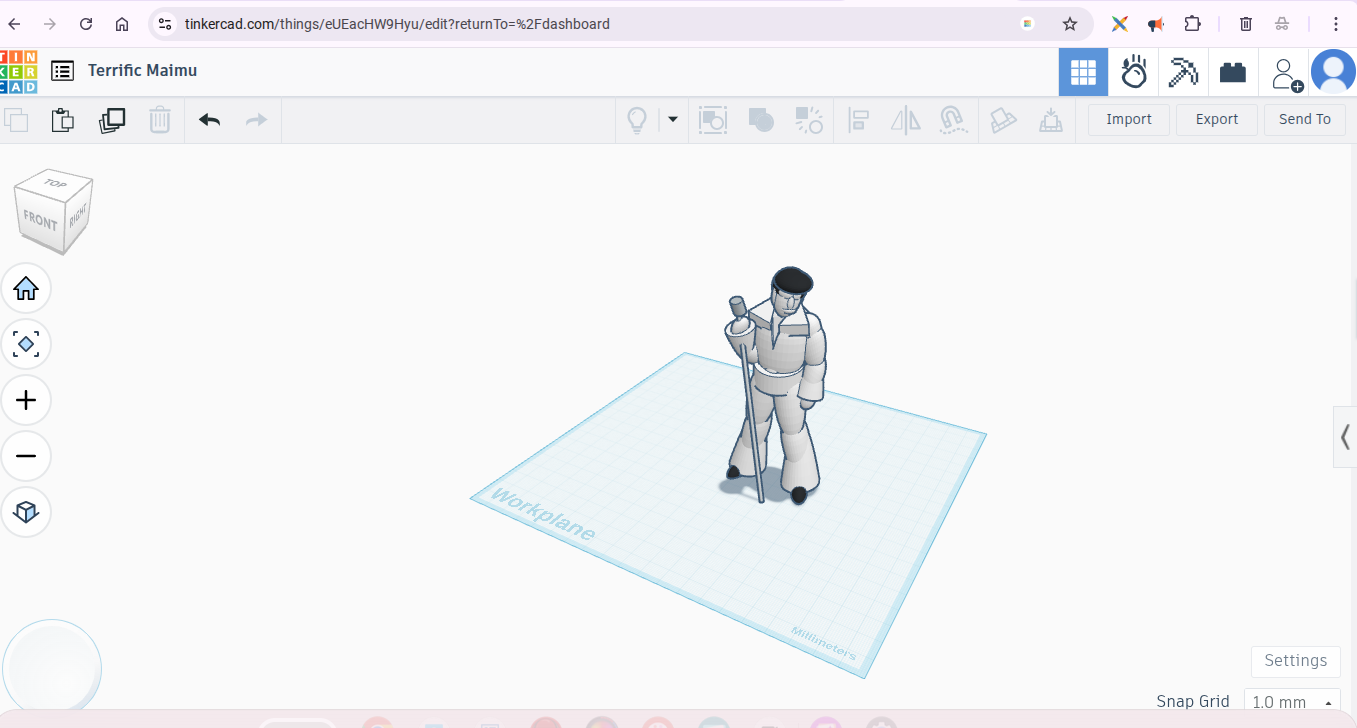Screen dimensions: 1357x728
Task: Click the Export button
Action: pos(1217,119)
